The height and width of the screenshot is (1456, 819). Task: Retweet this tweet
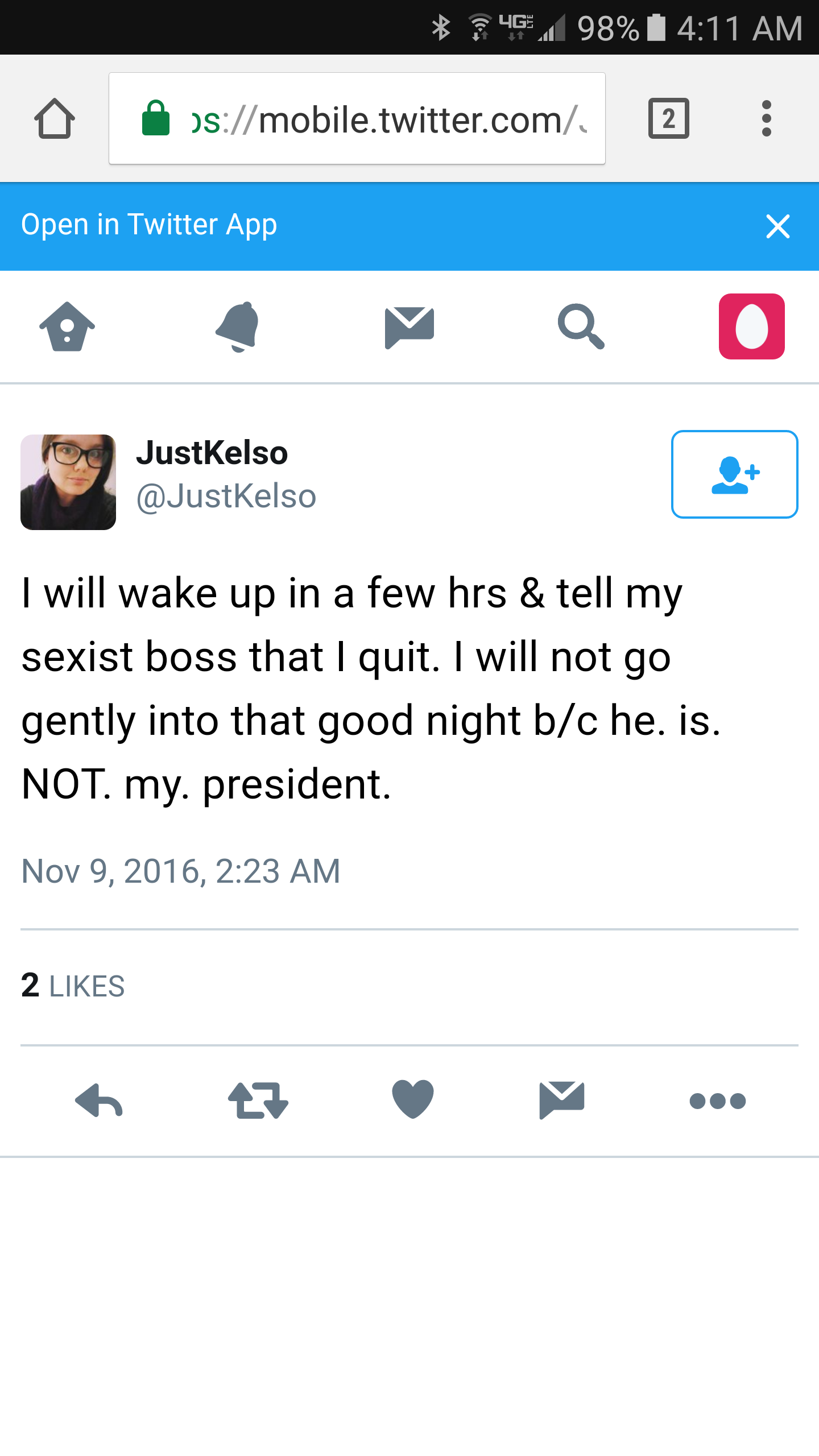258,1101
